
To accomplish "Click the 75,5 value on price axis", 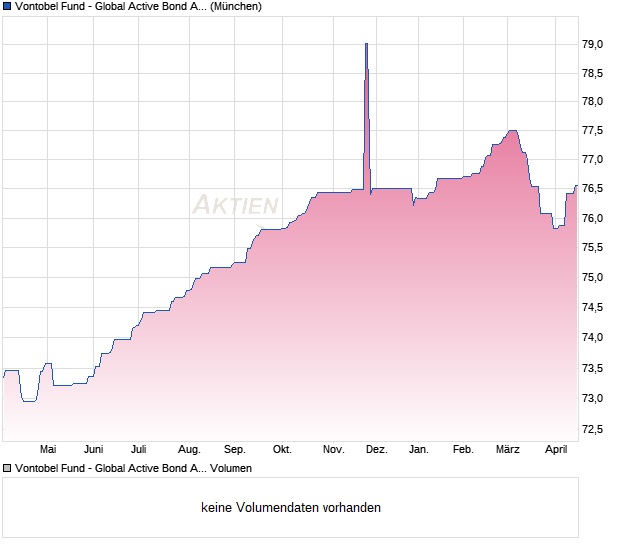I will coord(593,247).
